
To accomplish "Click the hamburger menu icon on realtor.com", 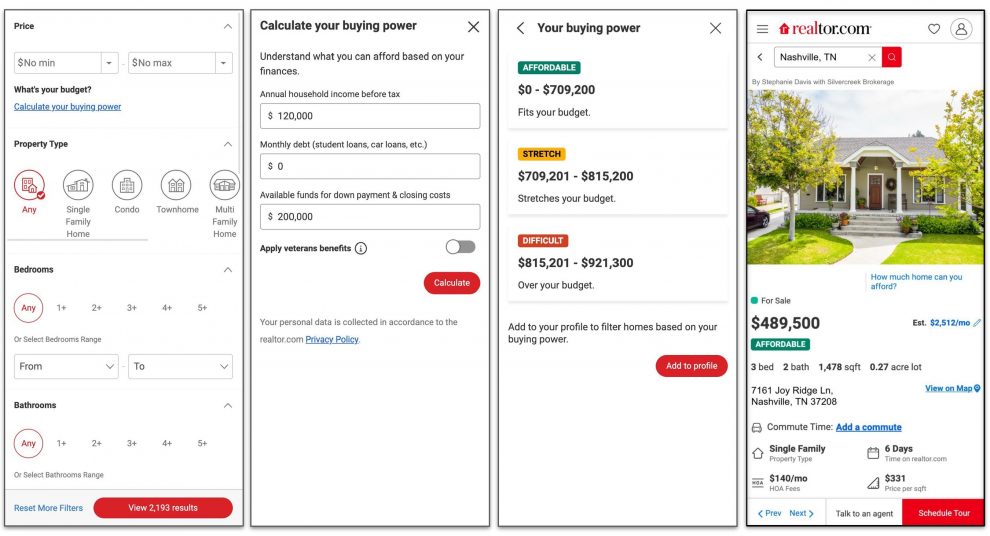I will (762, 29).
